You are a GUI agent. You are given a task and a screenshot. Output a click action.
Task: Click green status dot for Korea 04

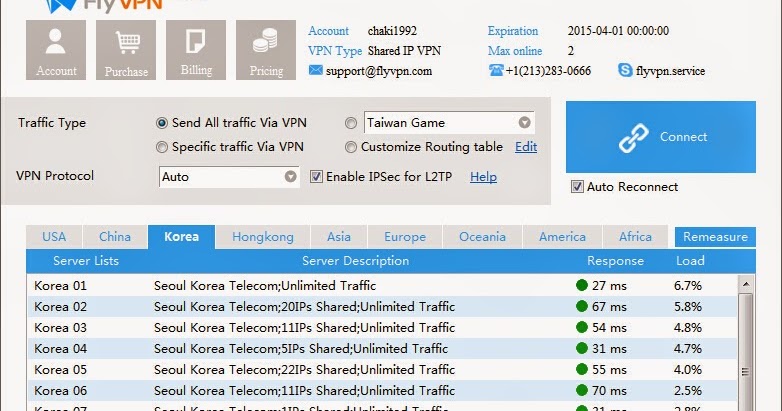[582, 348]
